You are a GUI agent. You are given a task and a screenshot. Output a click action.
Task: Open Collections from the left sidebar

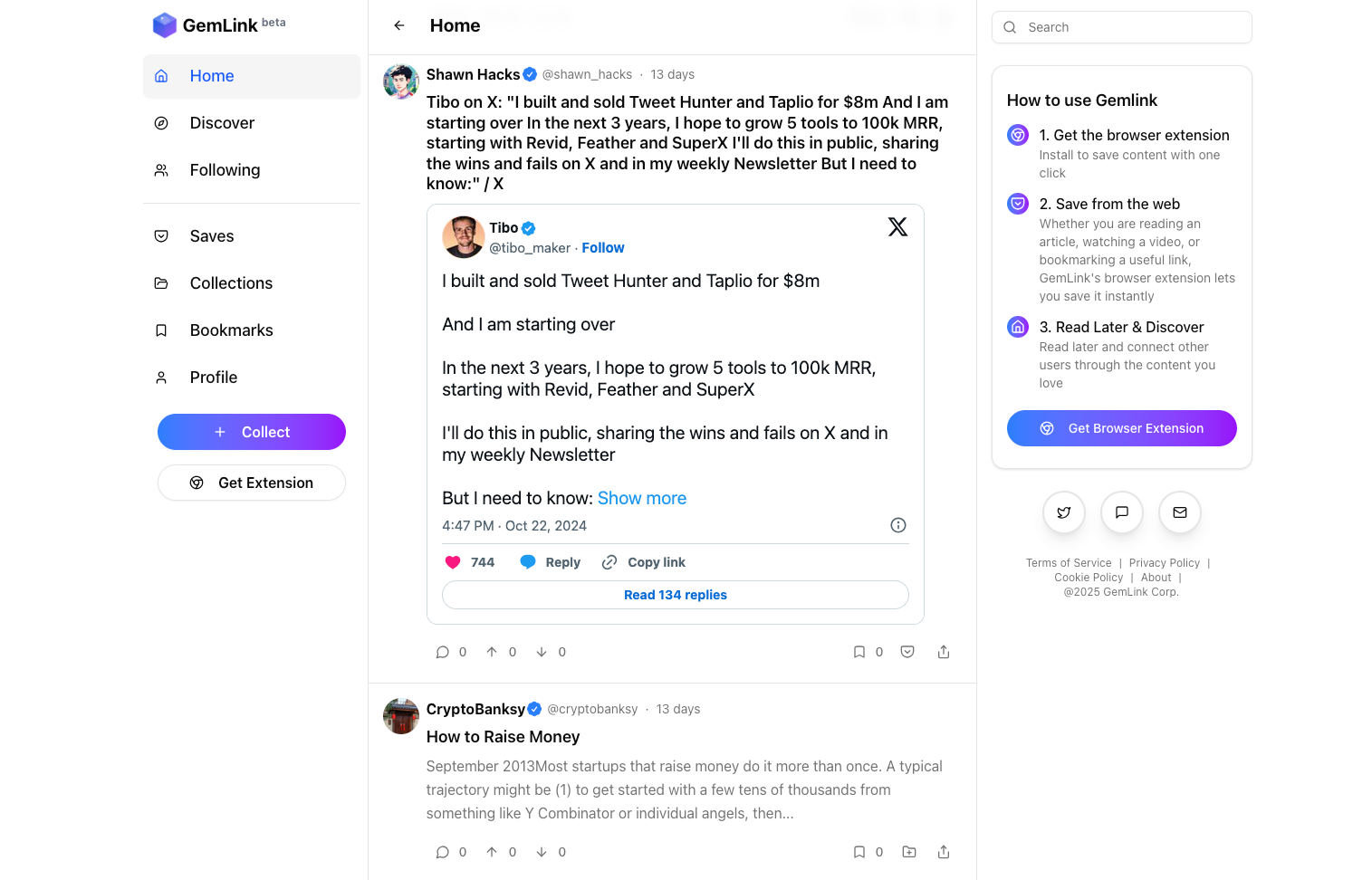(230, 282)
